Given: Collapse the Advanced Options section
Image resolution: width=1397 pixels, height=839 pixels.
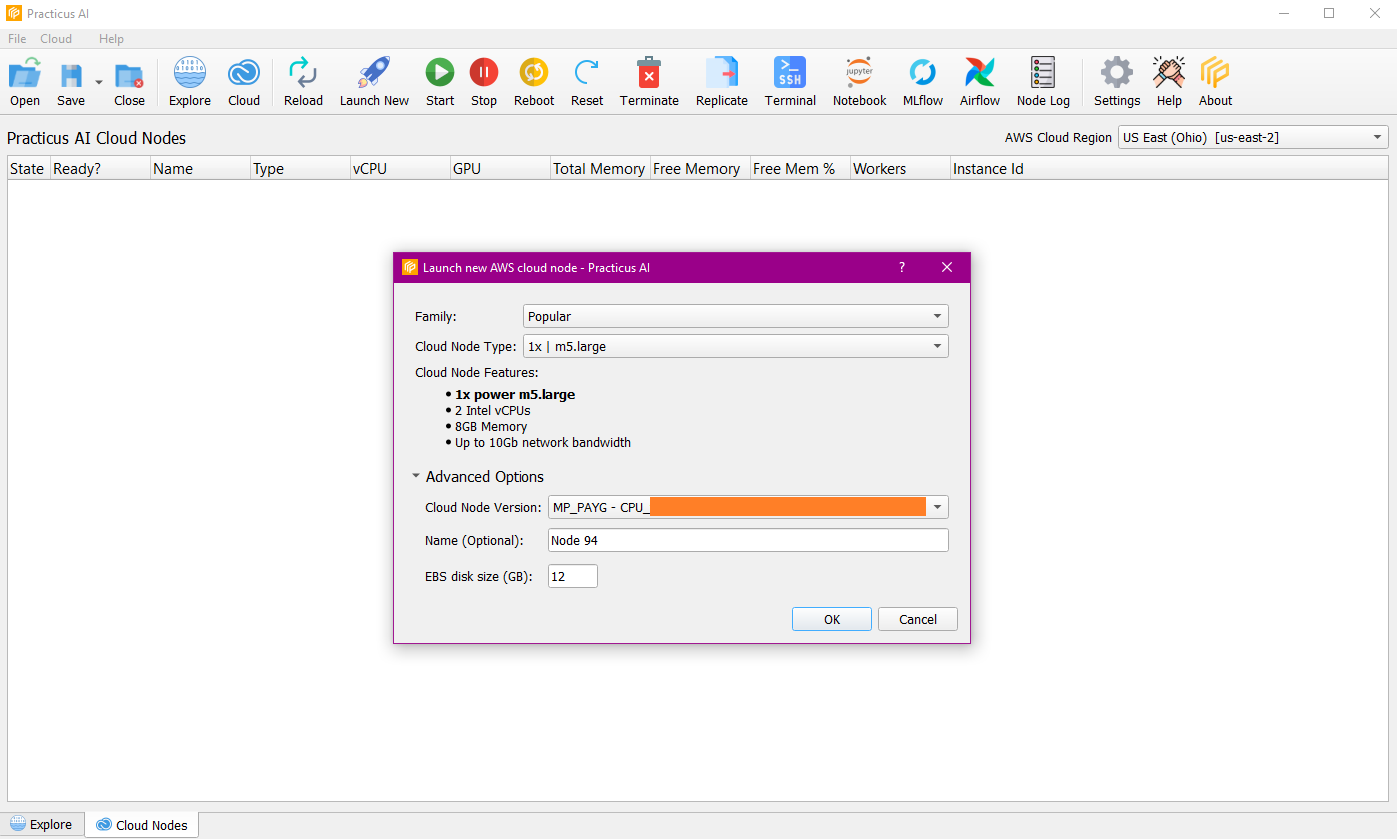Looking at the screenshot, I should pyautogui.click(x=416, y=477).
